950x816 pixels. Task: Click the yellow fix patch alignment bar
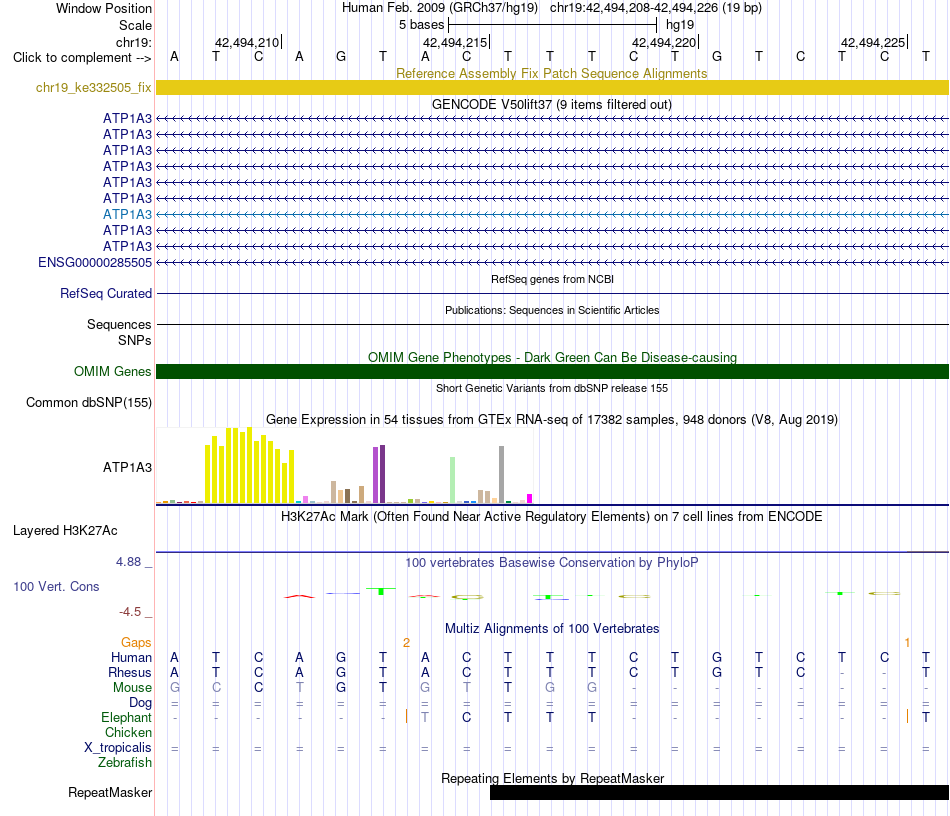click(x=552, y=87)
